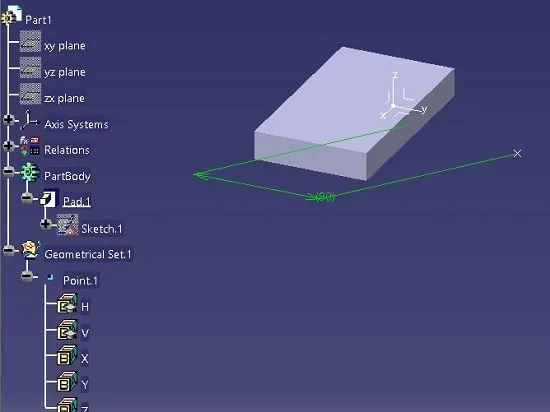Click the Part1 root node label
550x412 pixels.
tap(38, 20)
